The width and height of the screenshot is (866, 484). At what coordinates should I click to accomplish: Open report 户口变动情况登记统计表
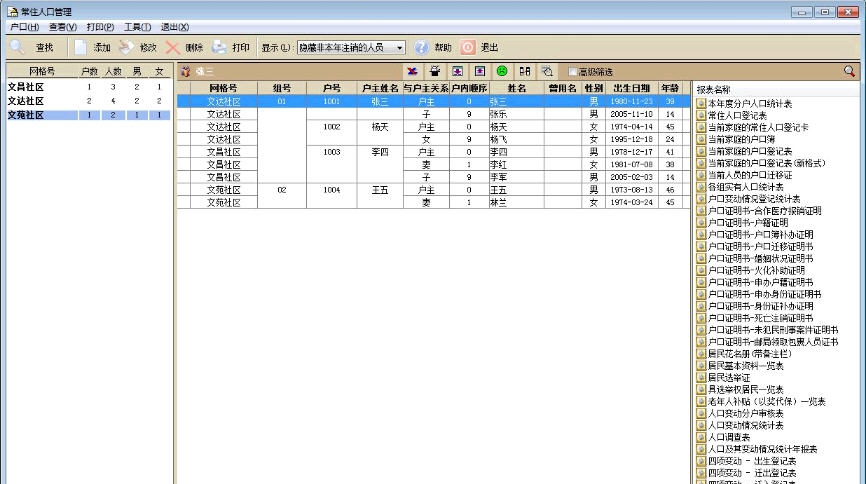click(x=754, y=199)
